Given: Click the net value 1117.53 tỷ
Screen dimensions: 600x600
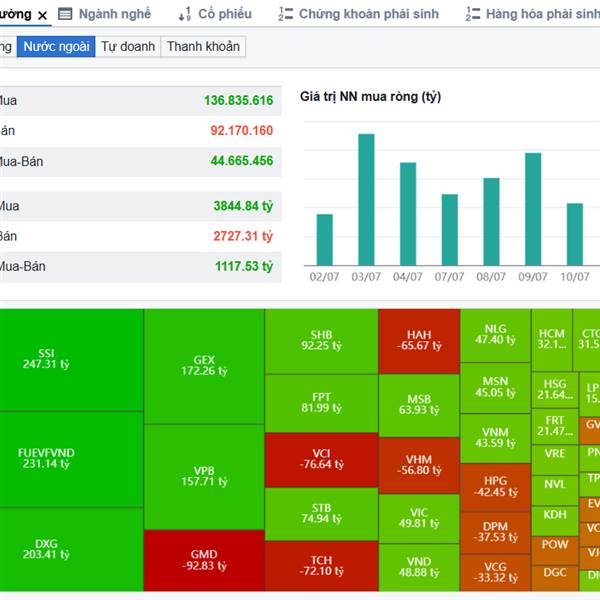Looking at the screenshot, I should click(x=244, y=266).
